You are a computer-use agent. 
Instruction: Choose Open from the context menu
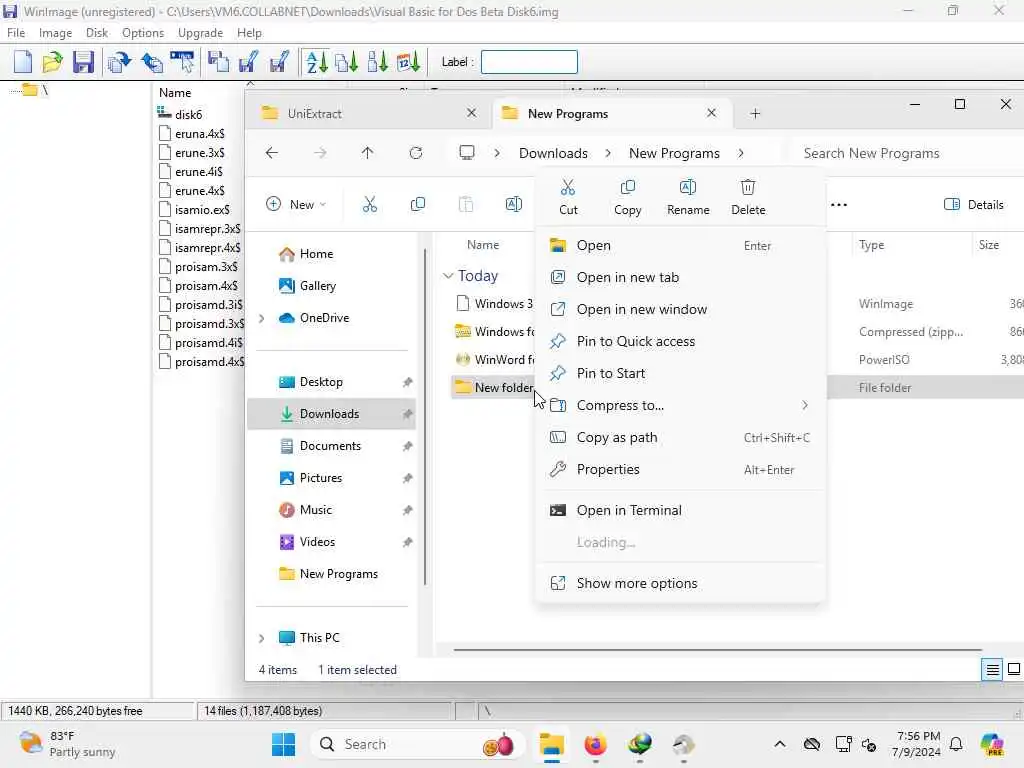point(680,246)
